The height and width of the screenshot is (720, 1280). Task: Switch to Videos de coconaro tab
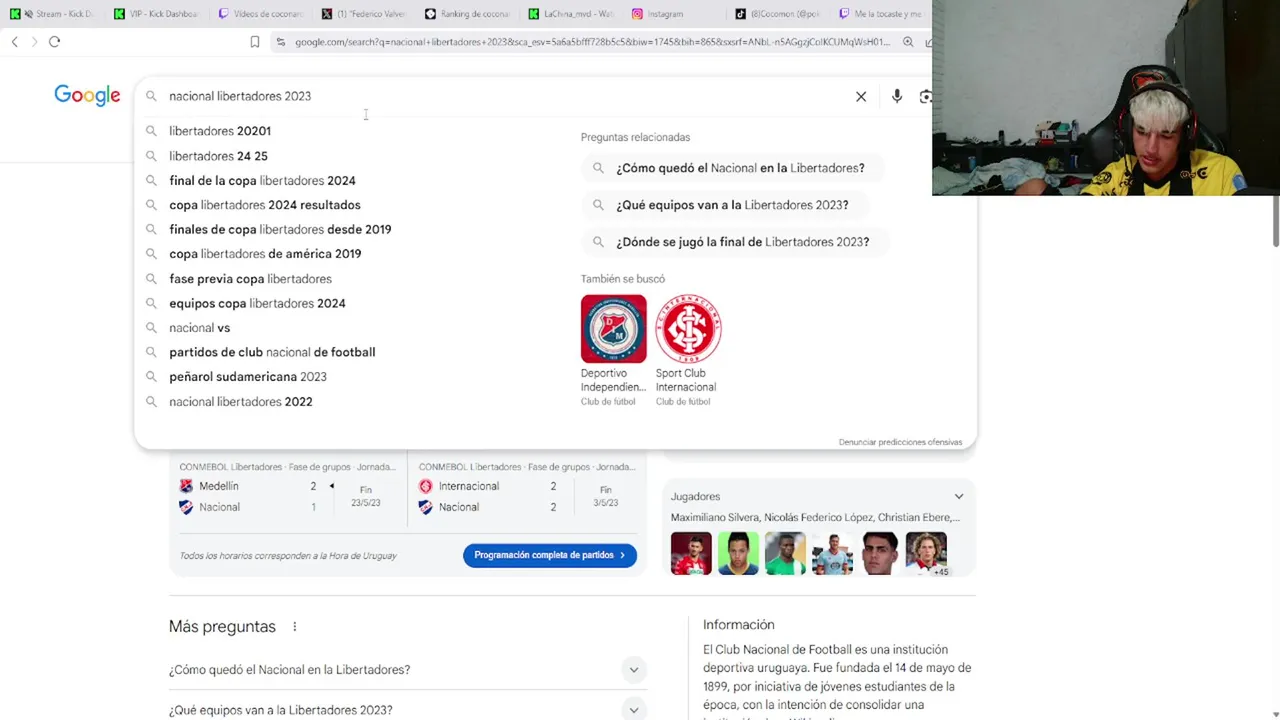260,14
